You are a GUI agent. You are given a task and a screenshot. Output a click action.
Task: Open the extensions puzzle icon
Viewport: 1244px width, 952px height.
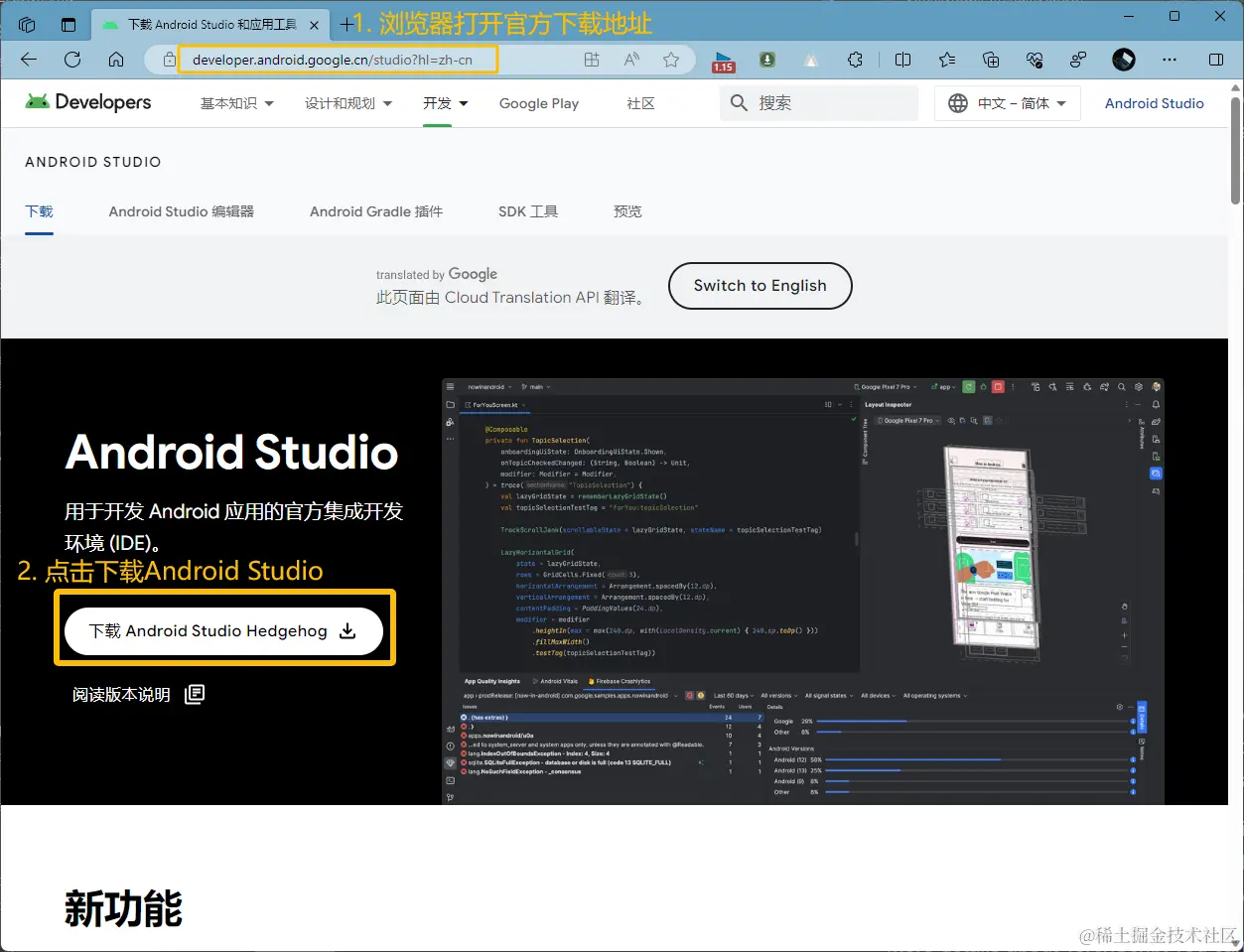coord(855,60)
